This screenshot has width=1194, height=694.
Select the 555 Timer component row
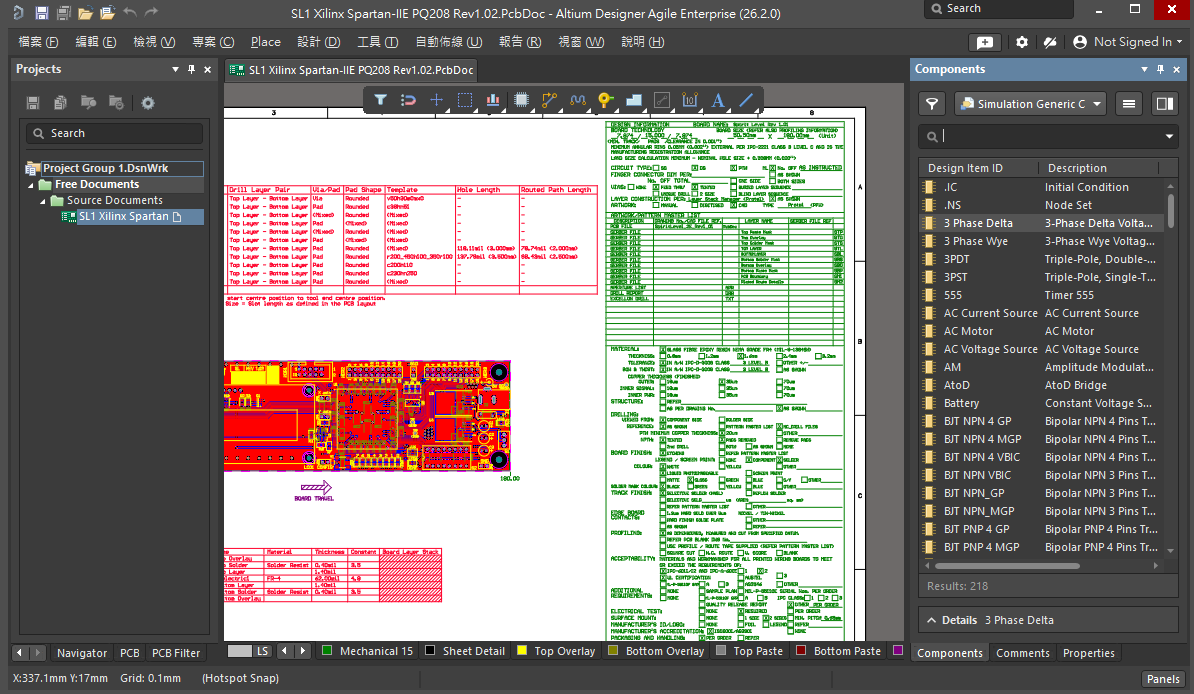coord(1041,295)
